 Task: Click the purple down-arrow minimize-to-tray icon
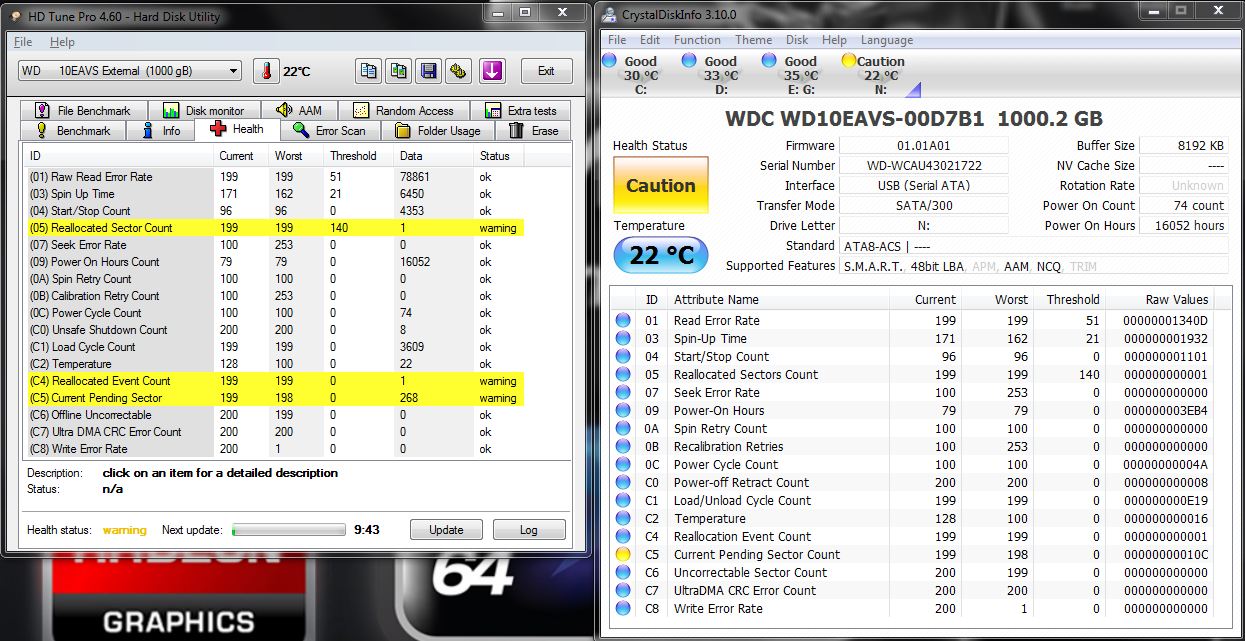[491, 71]
